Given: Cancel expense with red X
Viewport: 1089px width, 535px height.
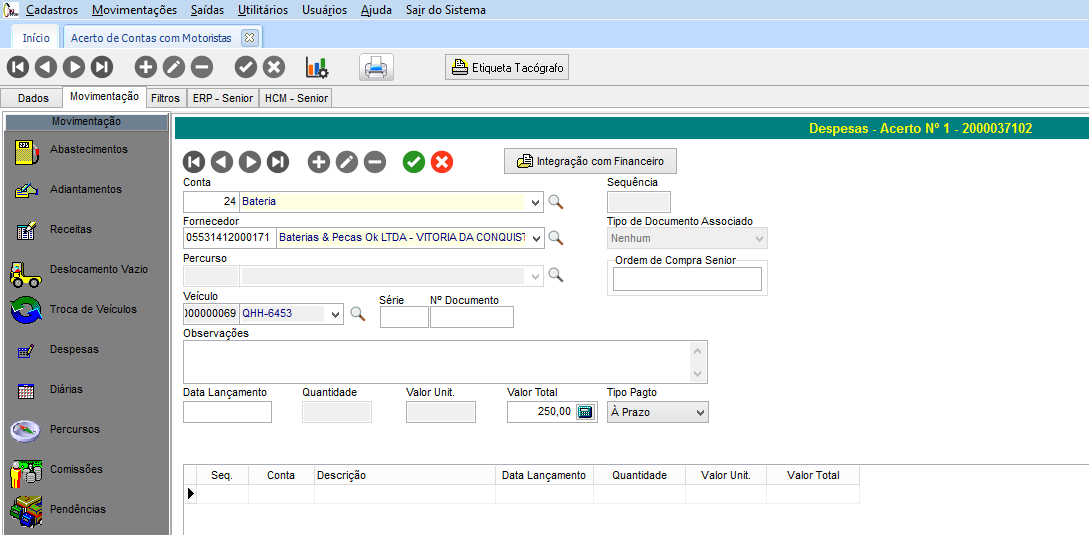Looking at the screenshot, I should pos(442,162).
